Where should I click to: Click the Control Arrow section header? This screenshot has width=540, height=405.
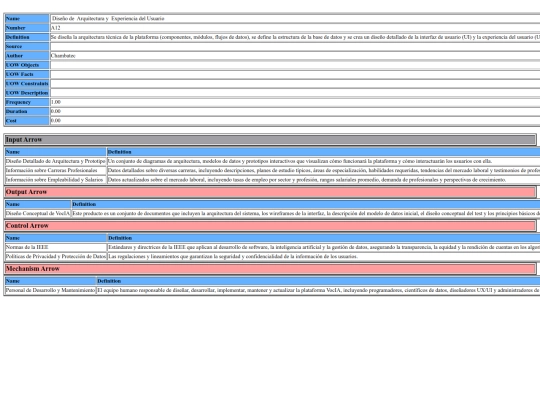(x=270, y=226)
